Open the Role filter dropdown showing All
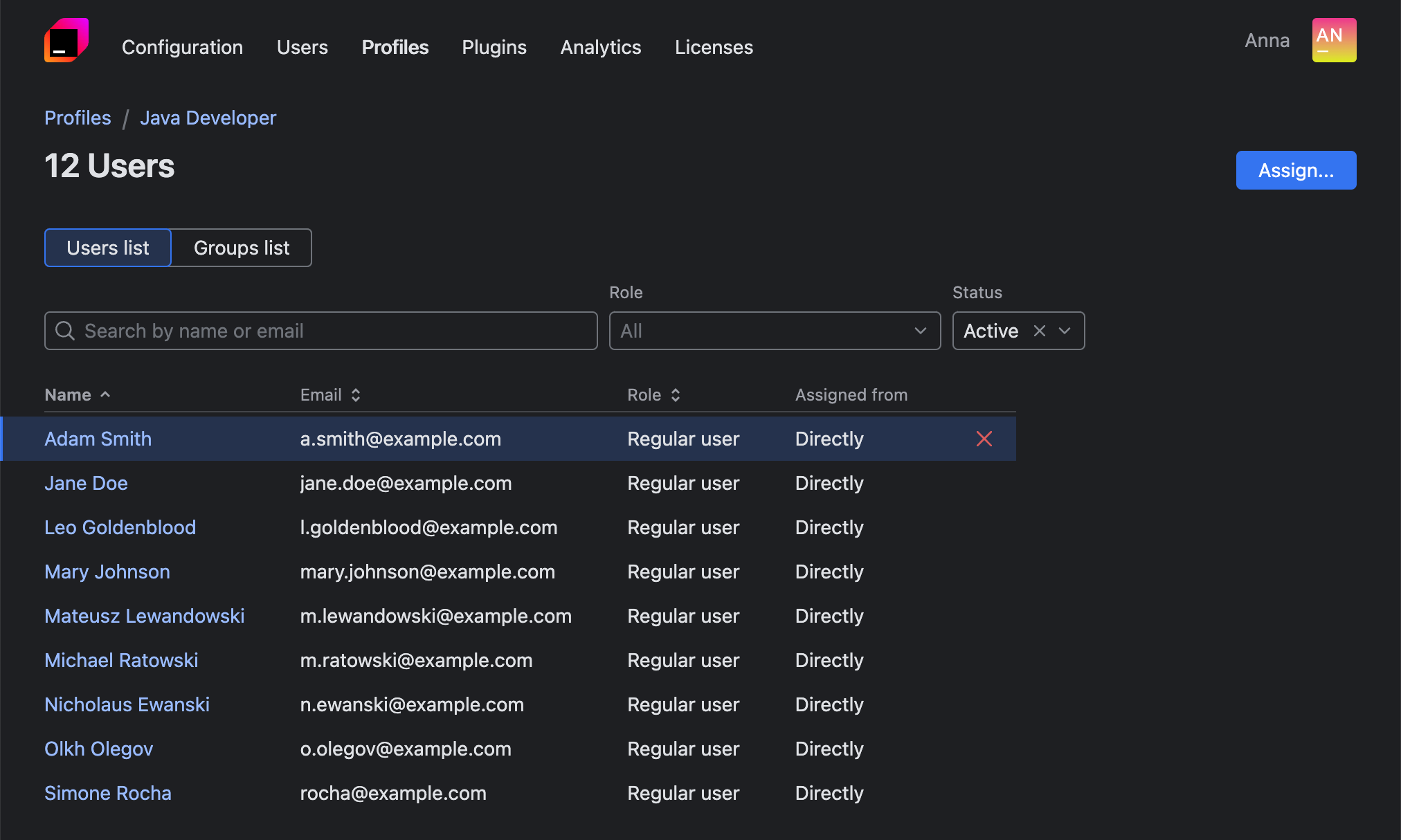The image size is (1401, 840). click(x=775, y=331)
